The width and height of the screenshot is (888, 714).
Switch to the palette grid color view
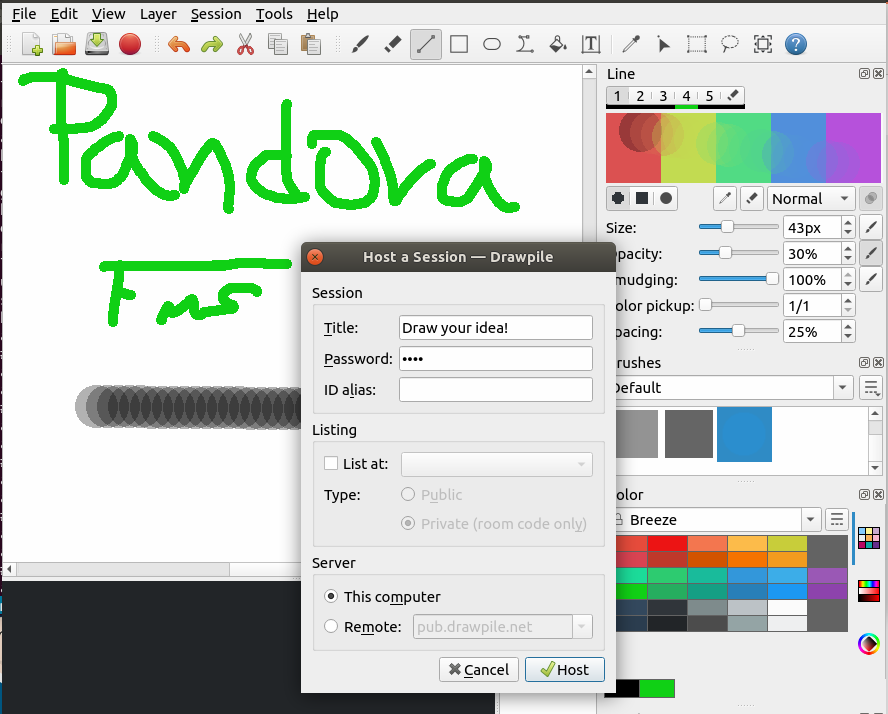pos(869,538)
